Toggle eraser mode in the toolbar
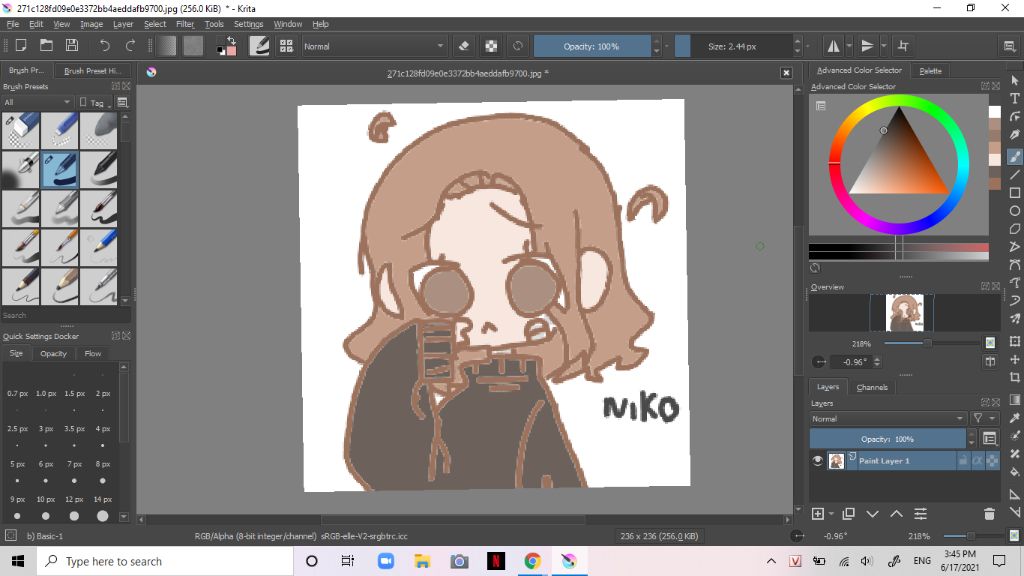Viewport: 1024px width, 576px height. coord(464,46)
